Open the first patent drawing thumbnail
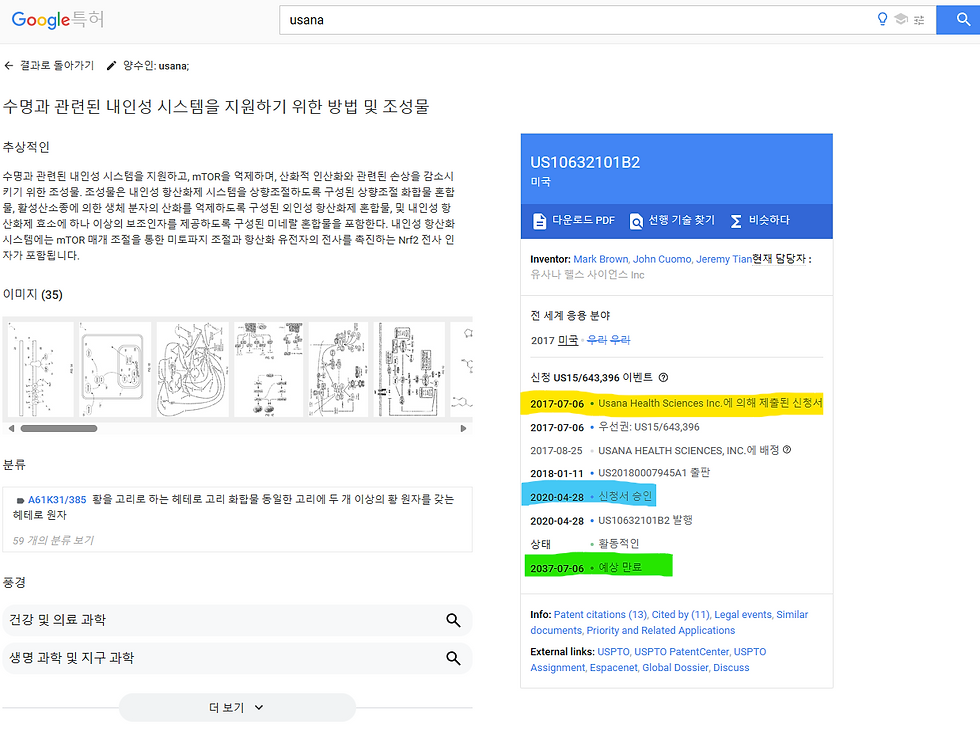Image resolution: width=980 pixels, height=735 pixels. 41,369
